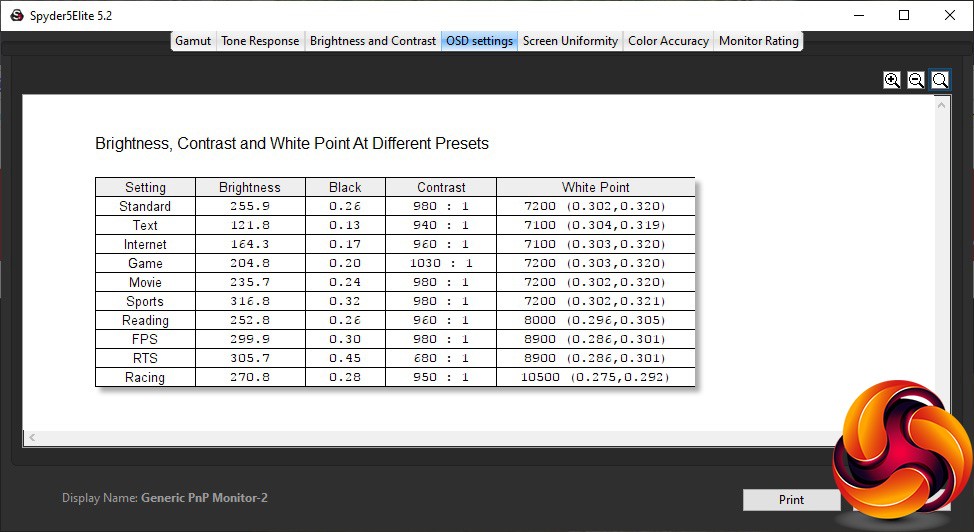This screenshot has height=532, width=974.
Task: Open the Color Accuracy tab
Action: [668, 41]
